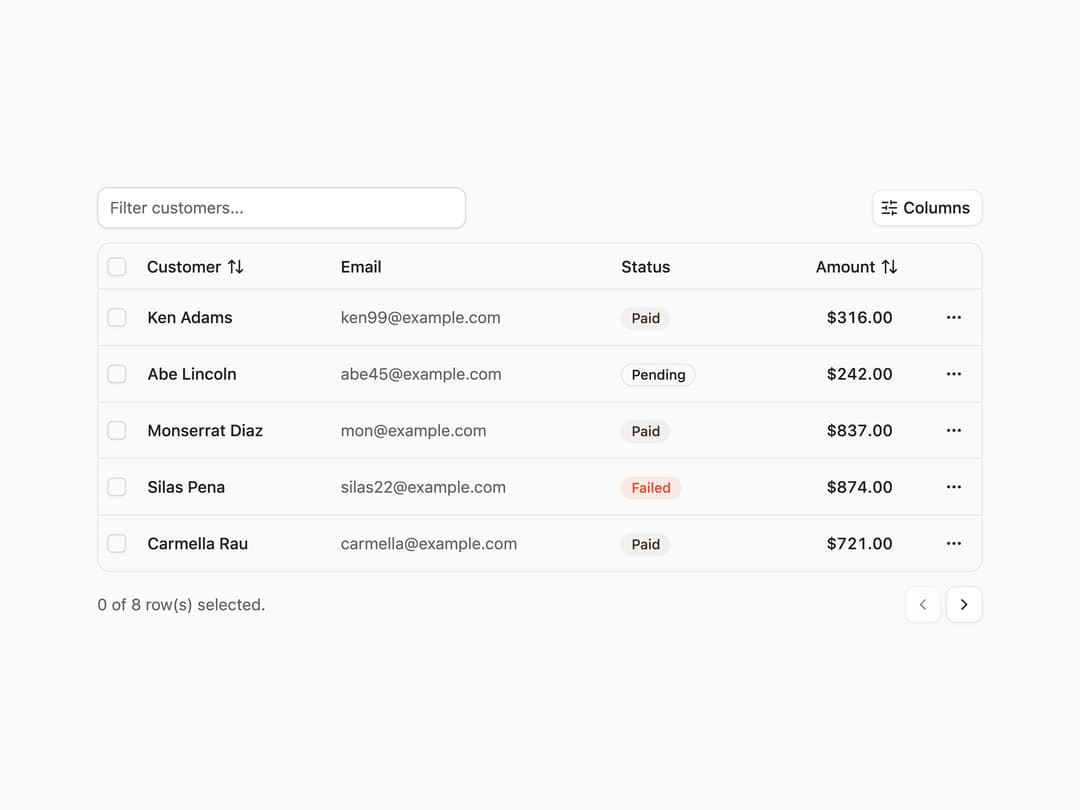Click the '0 of 8 row(s) selected' text
This screenshot has width=1080, height=810.
181,605
